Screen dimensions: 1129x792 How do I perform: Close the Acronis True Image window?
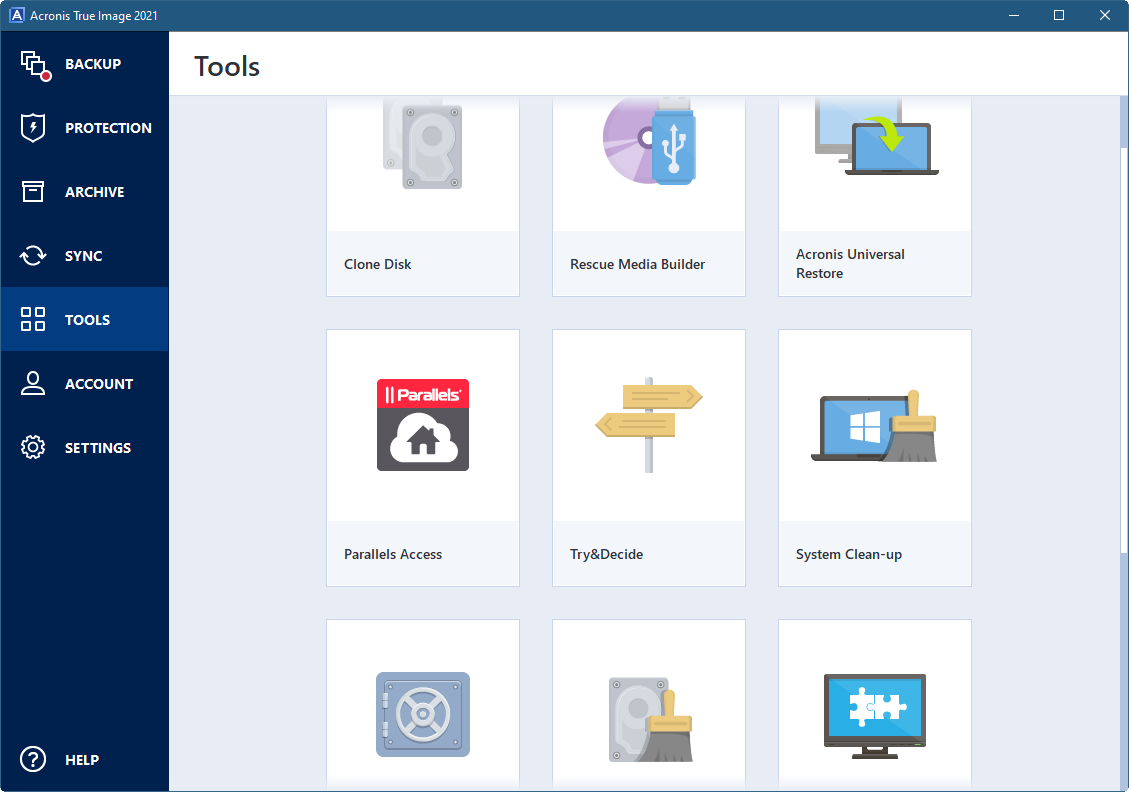click(x=1105, y=15)
